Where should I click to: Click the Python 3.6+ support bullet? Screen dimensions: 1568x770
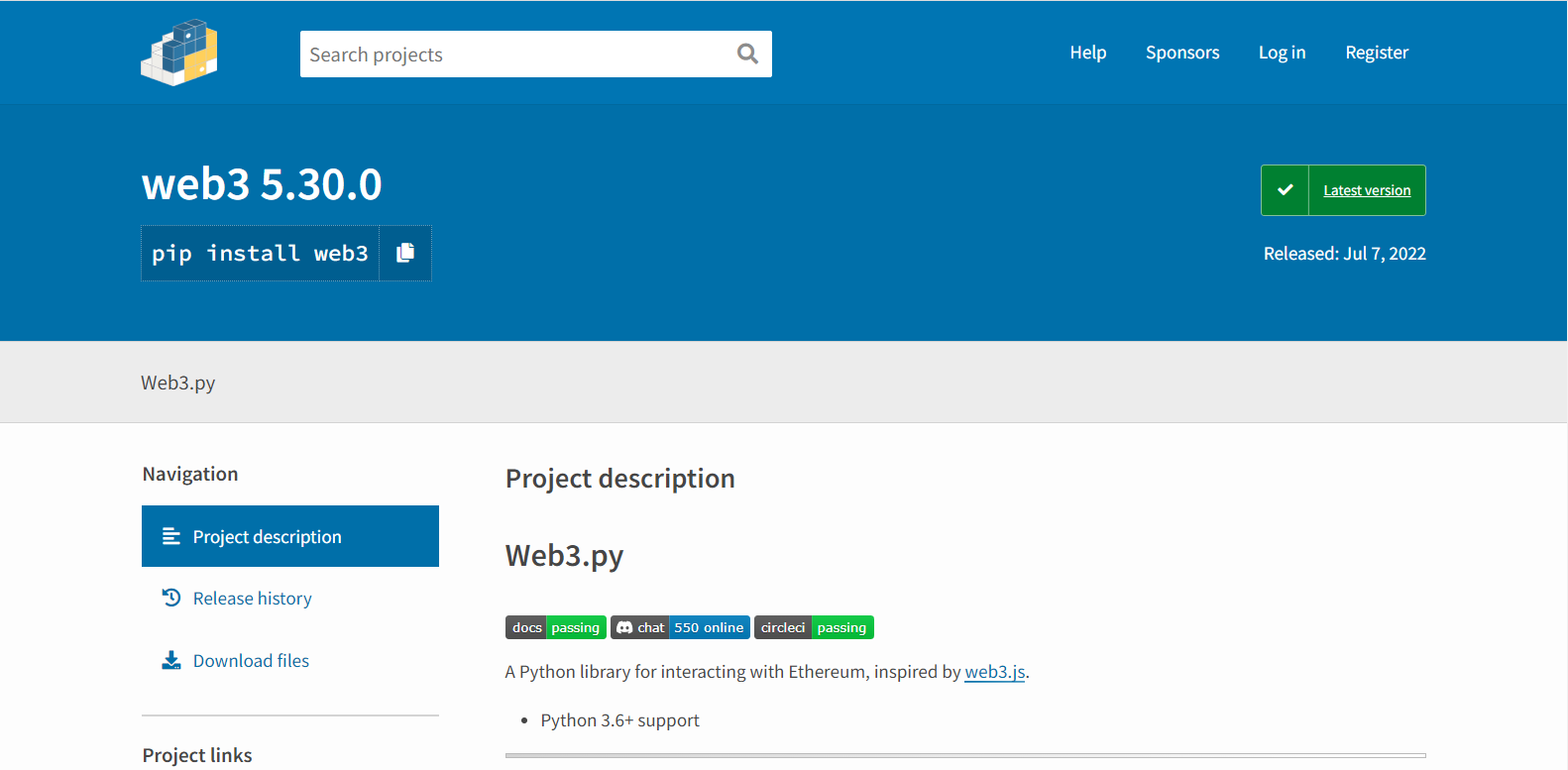pos(620,720)
